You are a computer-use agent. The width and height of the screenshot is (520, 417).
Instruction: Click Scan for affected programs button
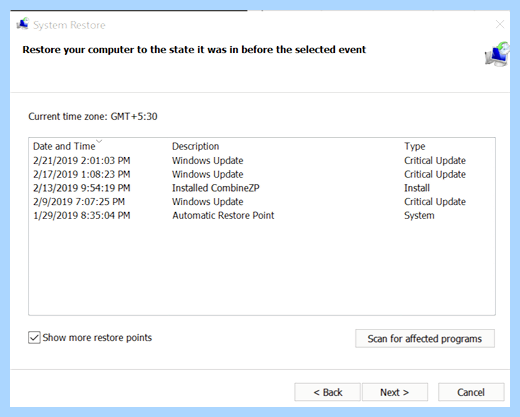(x=425, y=339)
